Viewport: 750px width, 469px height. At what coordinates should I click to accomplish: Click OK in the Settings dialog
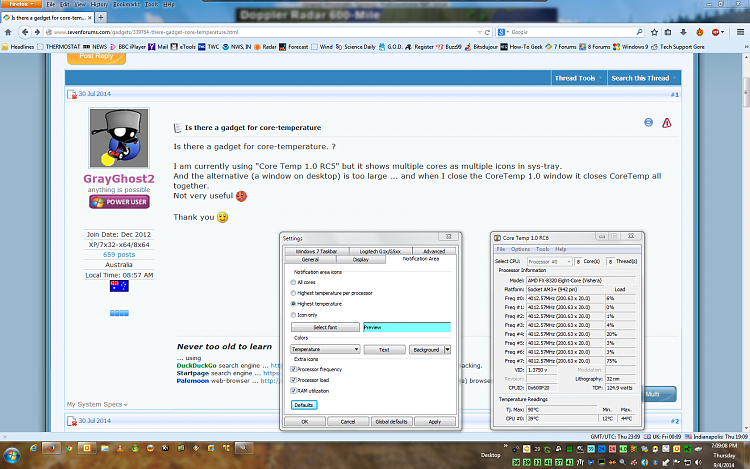tap(305, 422)
